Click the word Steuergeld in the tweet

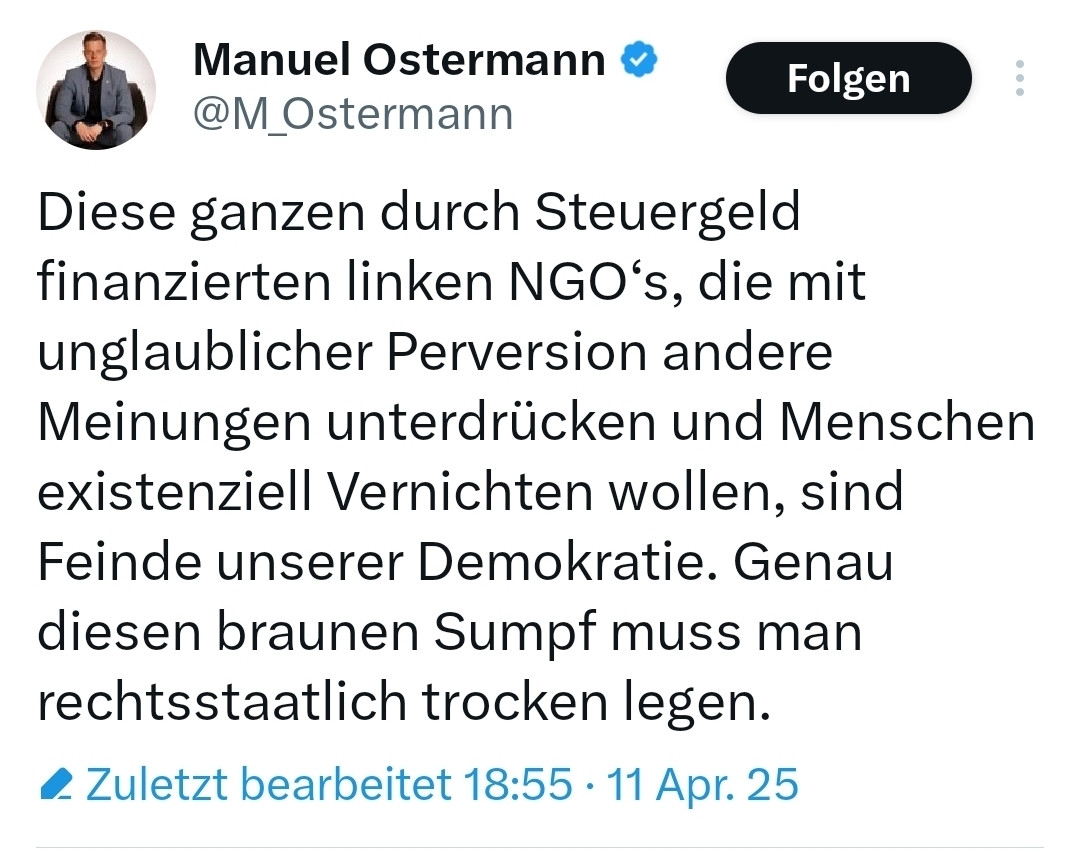pyautogui.click(x=667, y=211)
